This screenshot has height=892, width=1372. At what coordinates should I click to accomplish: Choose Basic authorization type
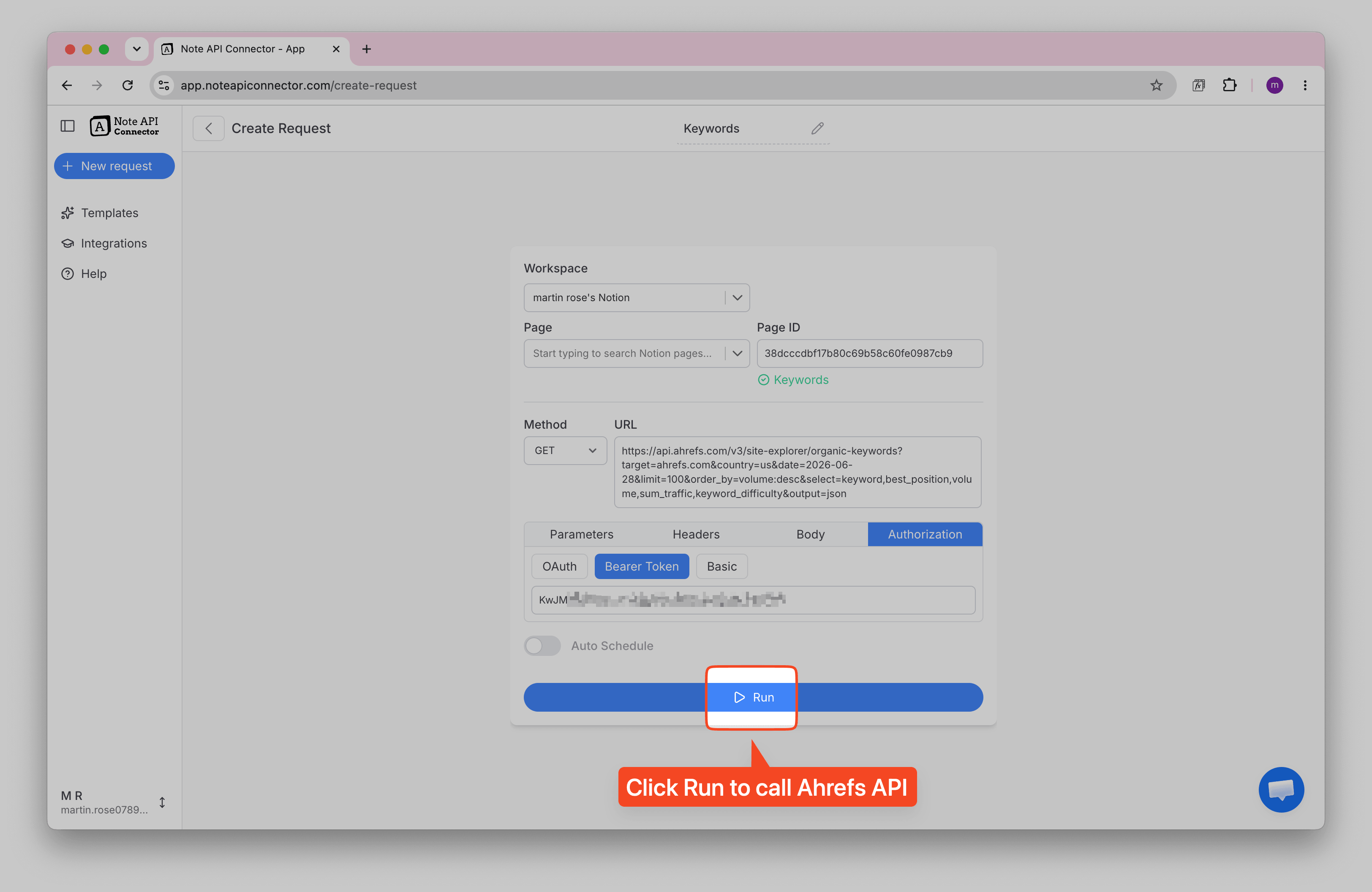coord(722,566)
